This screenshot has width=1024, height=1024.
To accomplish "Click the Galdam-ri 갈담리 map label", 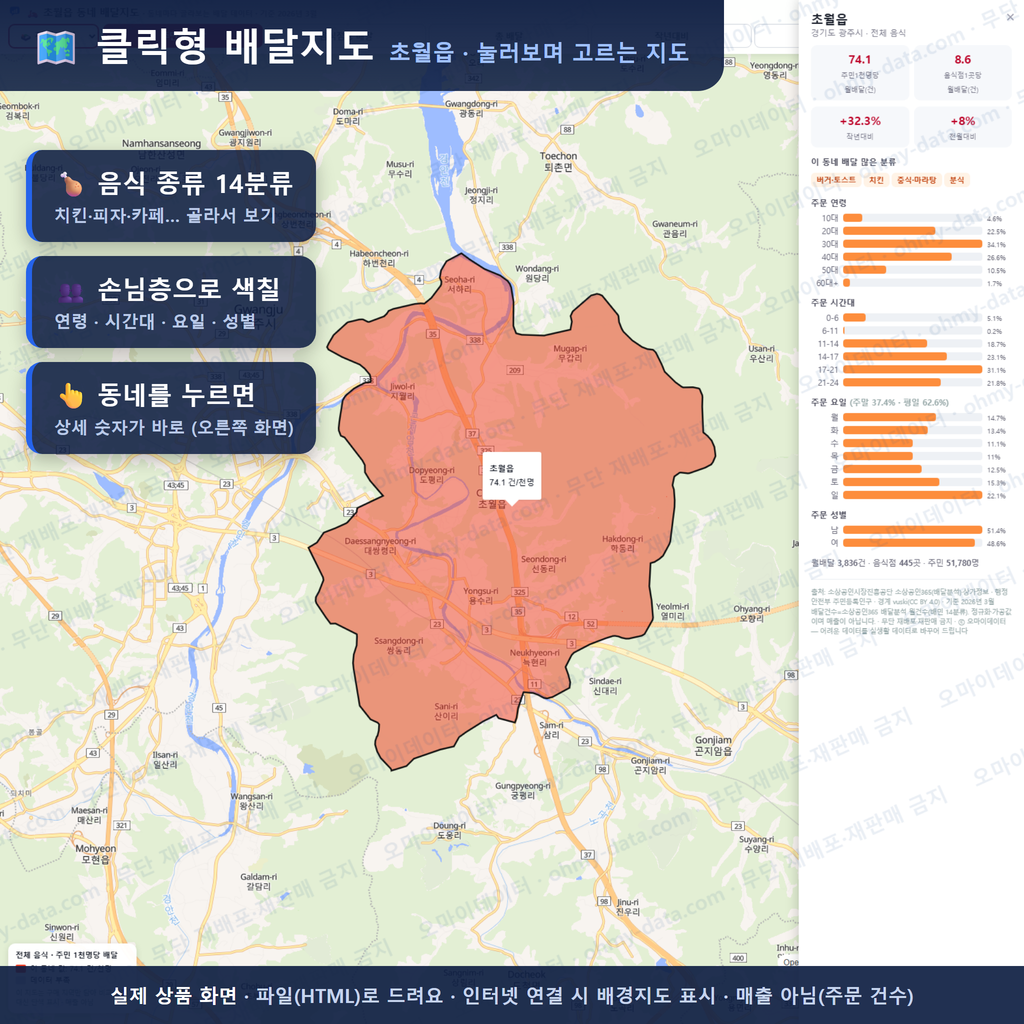I will point(259,881).
